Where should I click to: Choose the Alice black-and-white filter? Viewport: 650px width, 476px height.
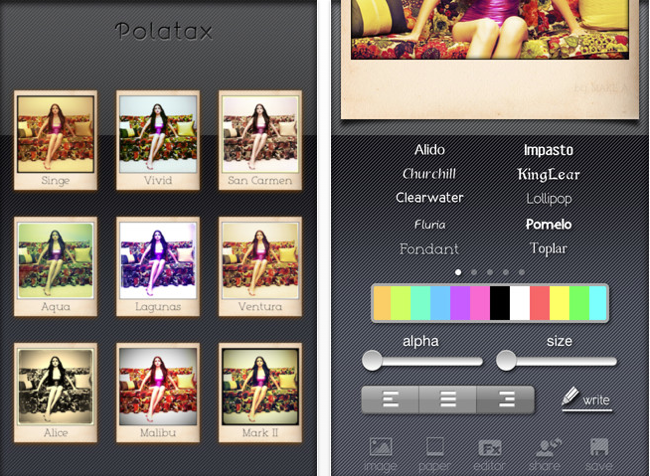coord(56,393)
